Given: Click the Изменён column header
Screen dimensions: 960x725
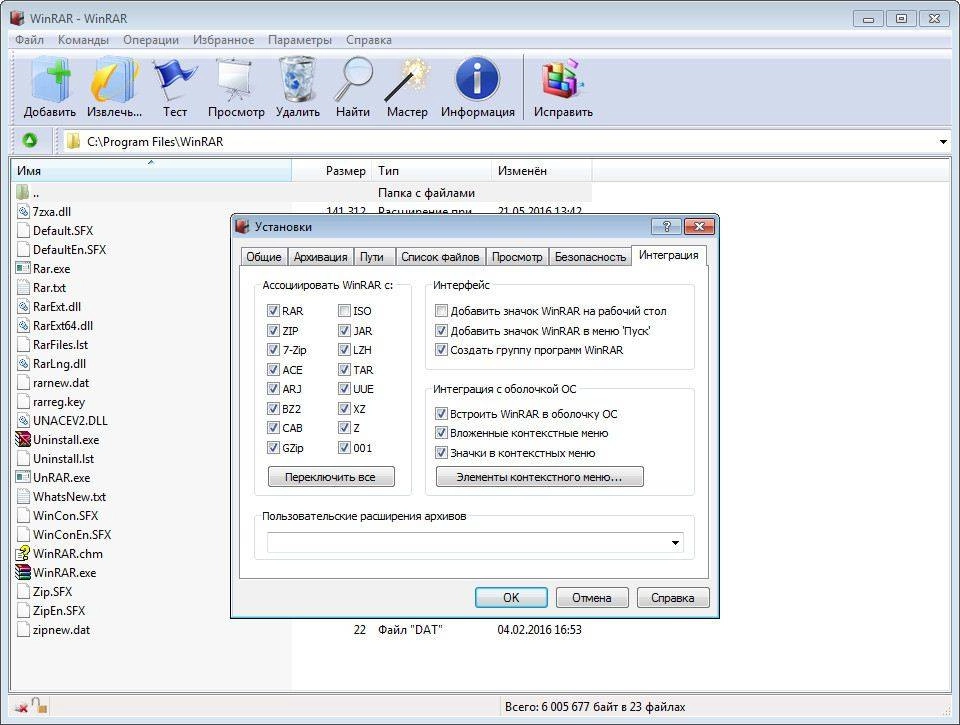Looking at the screenshot, I should pyautogui.click(x=542, y=171).
